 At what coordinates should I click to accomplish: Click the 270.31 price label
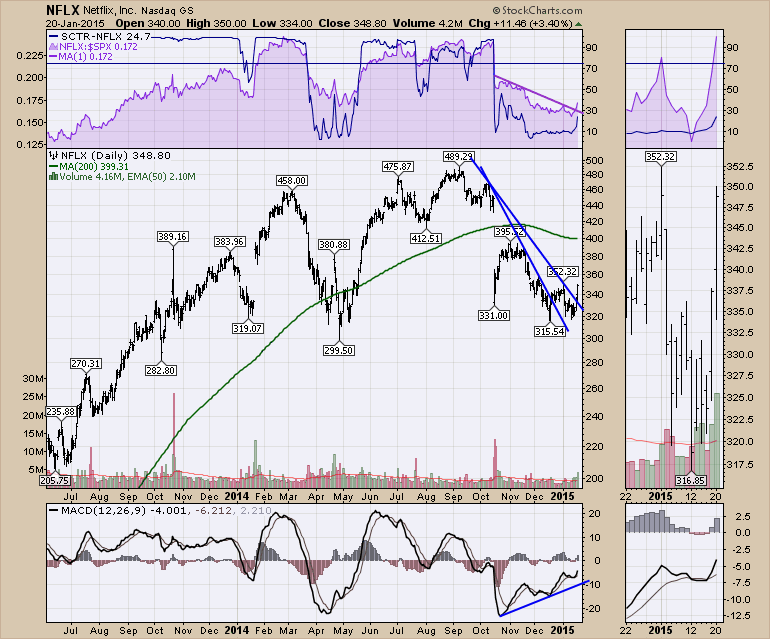[86, 363]
